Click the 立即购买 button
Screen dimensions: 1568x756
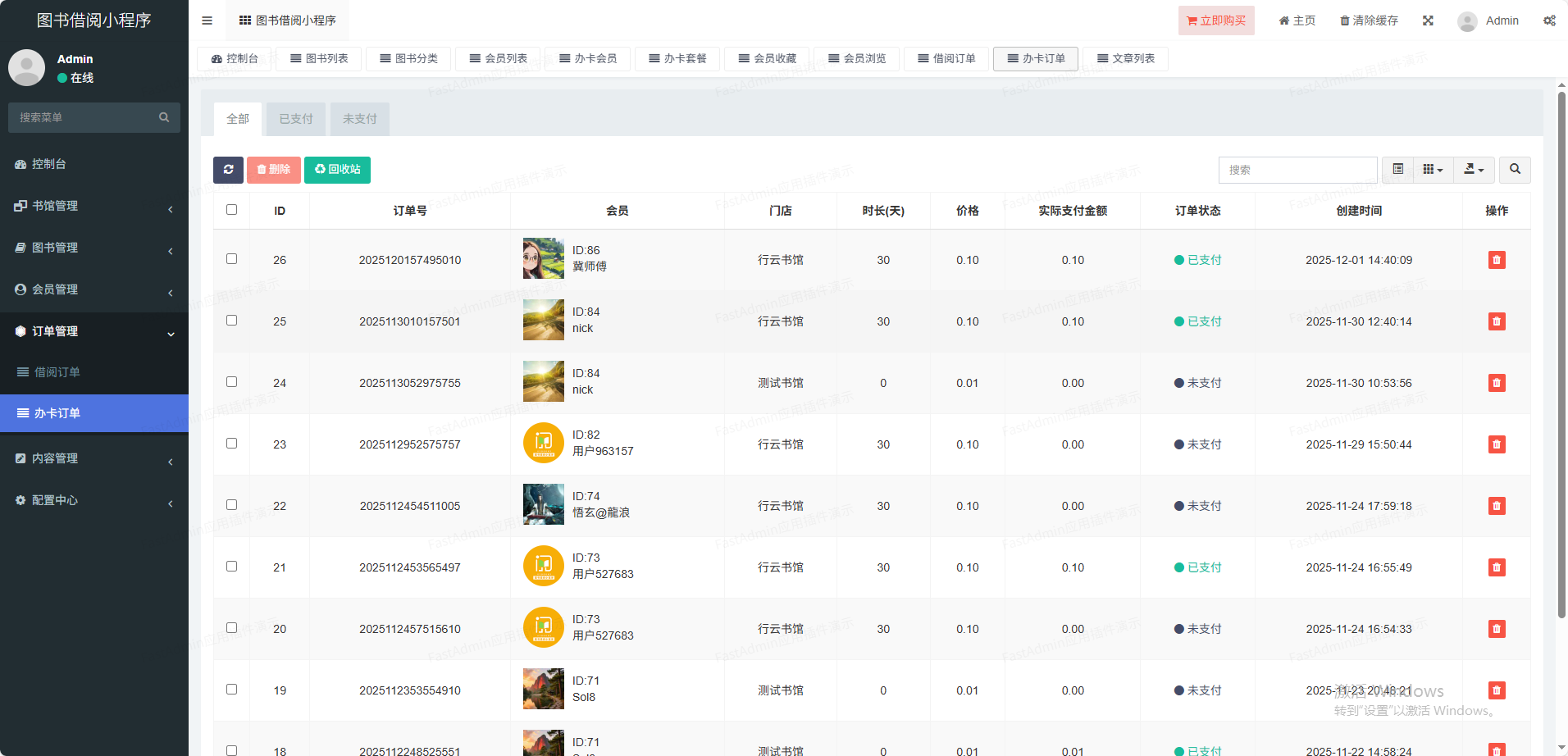[1216, 20]
